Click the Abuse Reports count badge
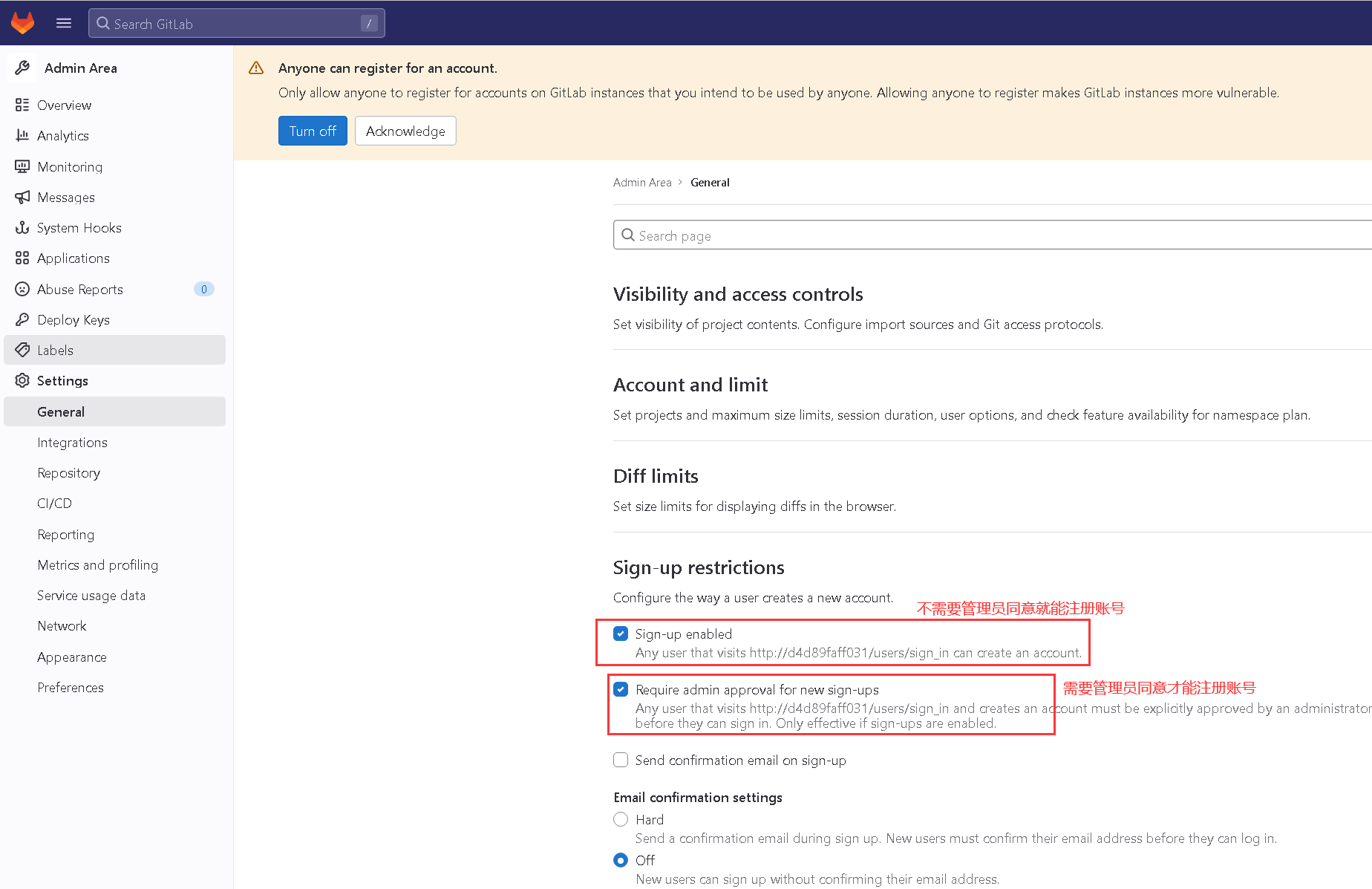Image resolution: width=1372 pixels, height=889 pixels. click(204, 289)
